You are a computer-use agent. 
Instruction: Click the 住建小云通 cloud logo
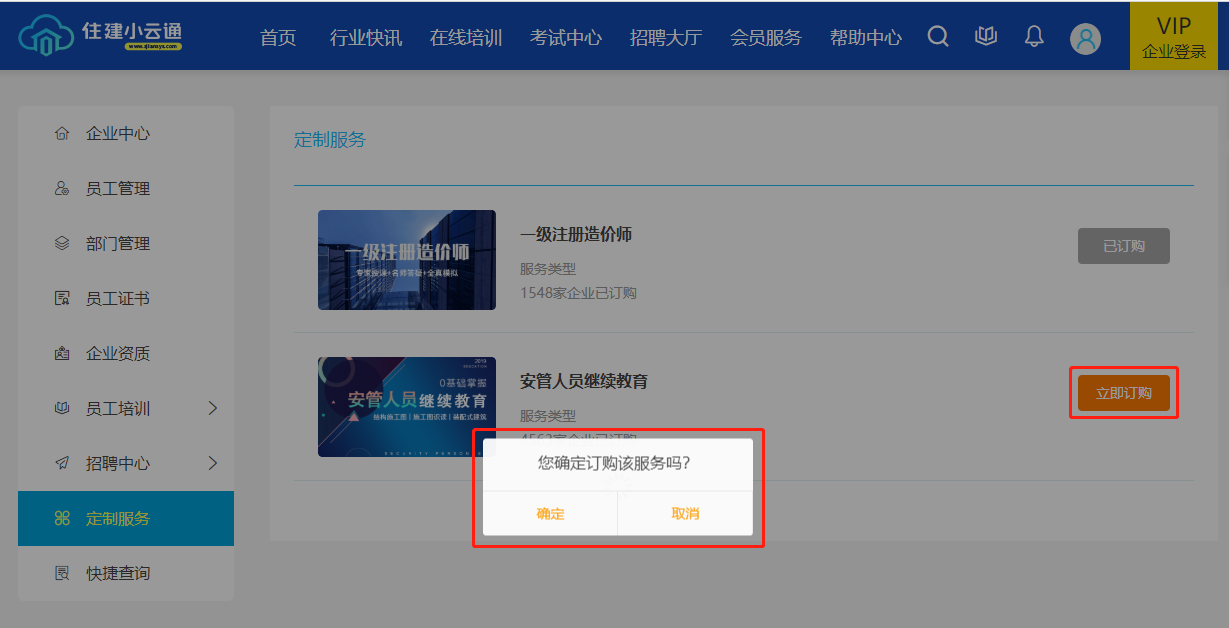(42, 36)
